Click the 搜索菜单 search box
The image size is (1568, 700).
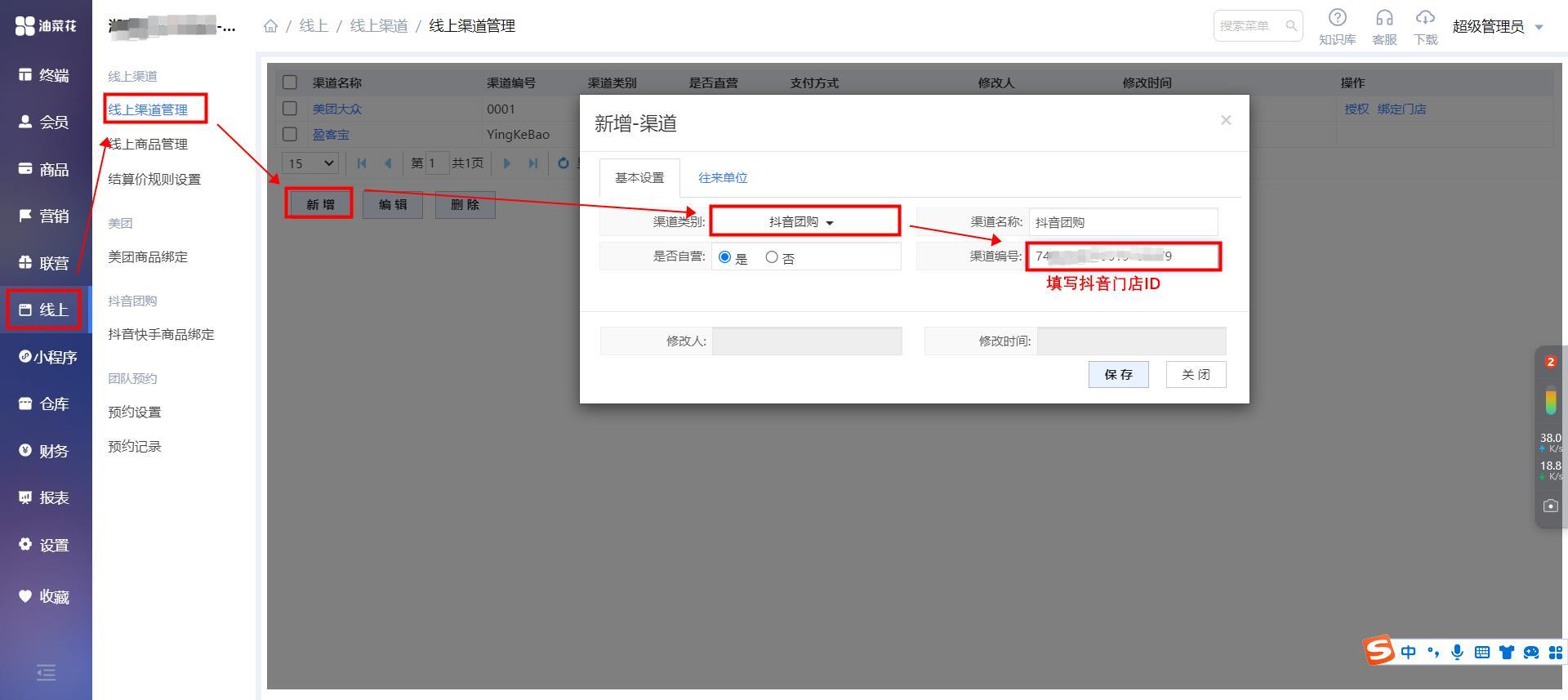[1258, 26]
